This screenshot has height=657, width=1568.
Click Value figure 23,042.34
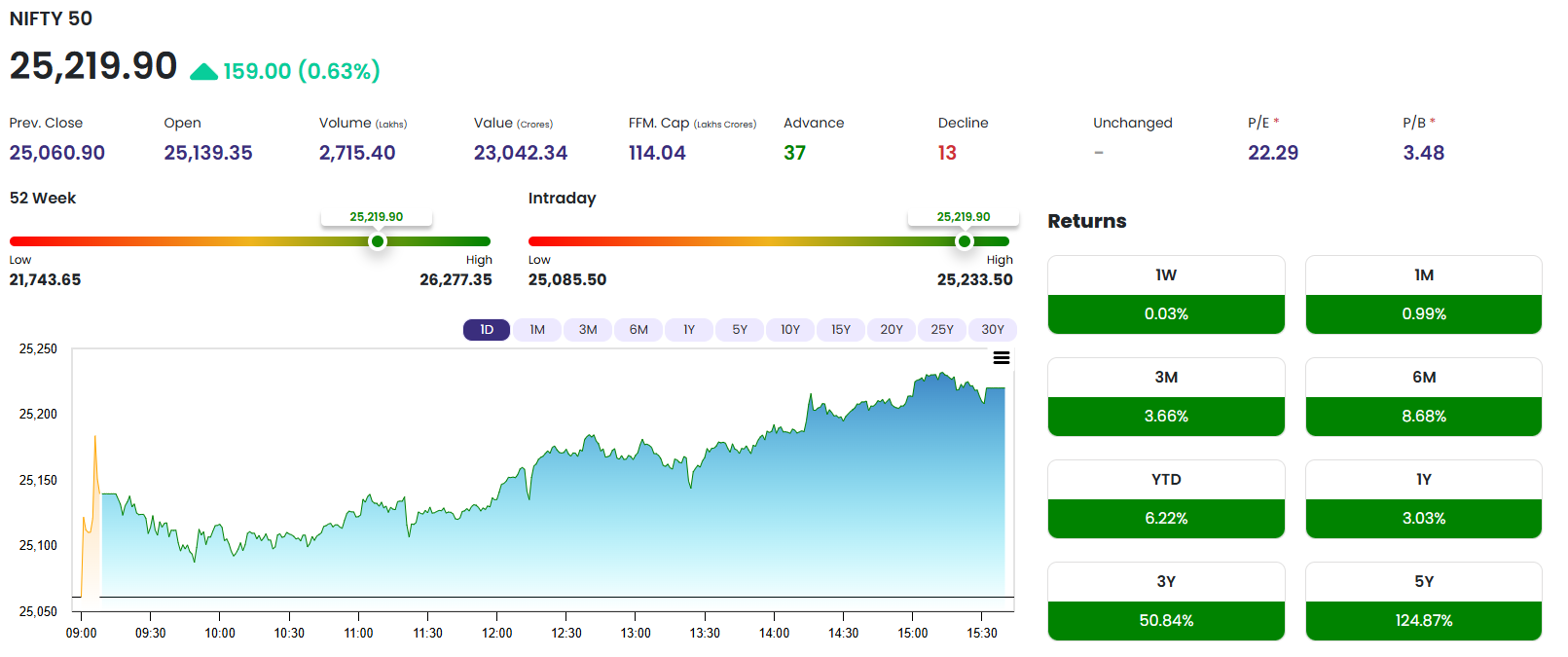[521, 153]
